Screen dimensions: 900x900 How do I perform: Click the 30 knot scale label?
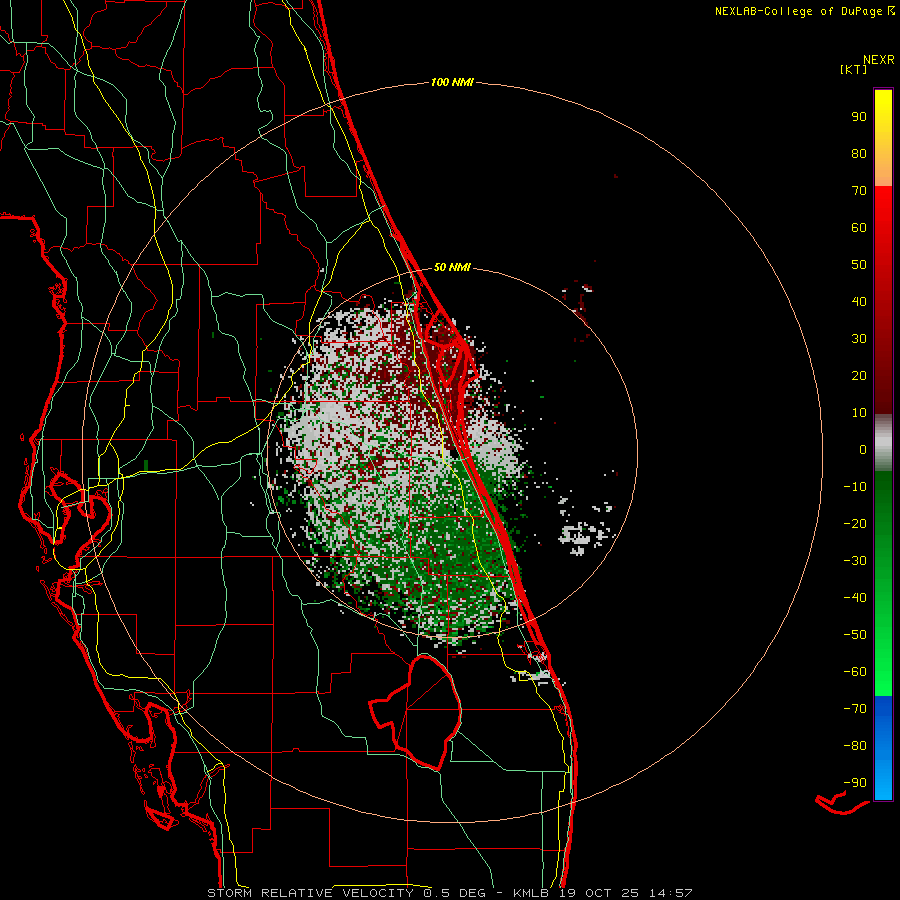pos(859,339)
